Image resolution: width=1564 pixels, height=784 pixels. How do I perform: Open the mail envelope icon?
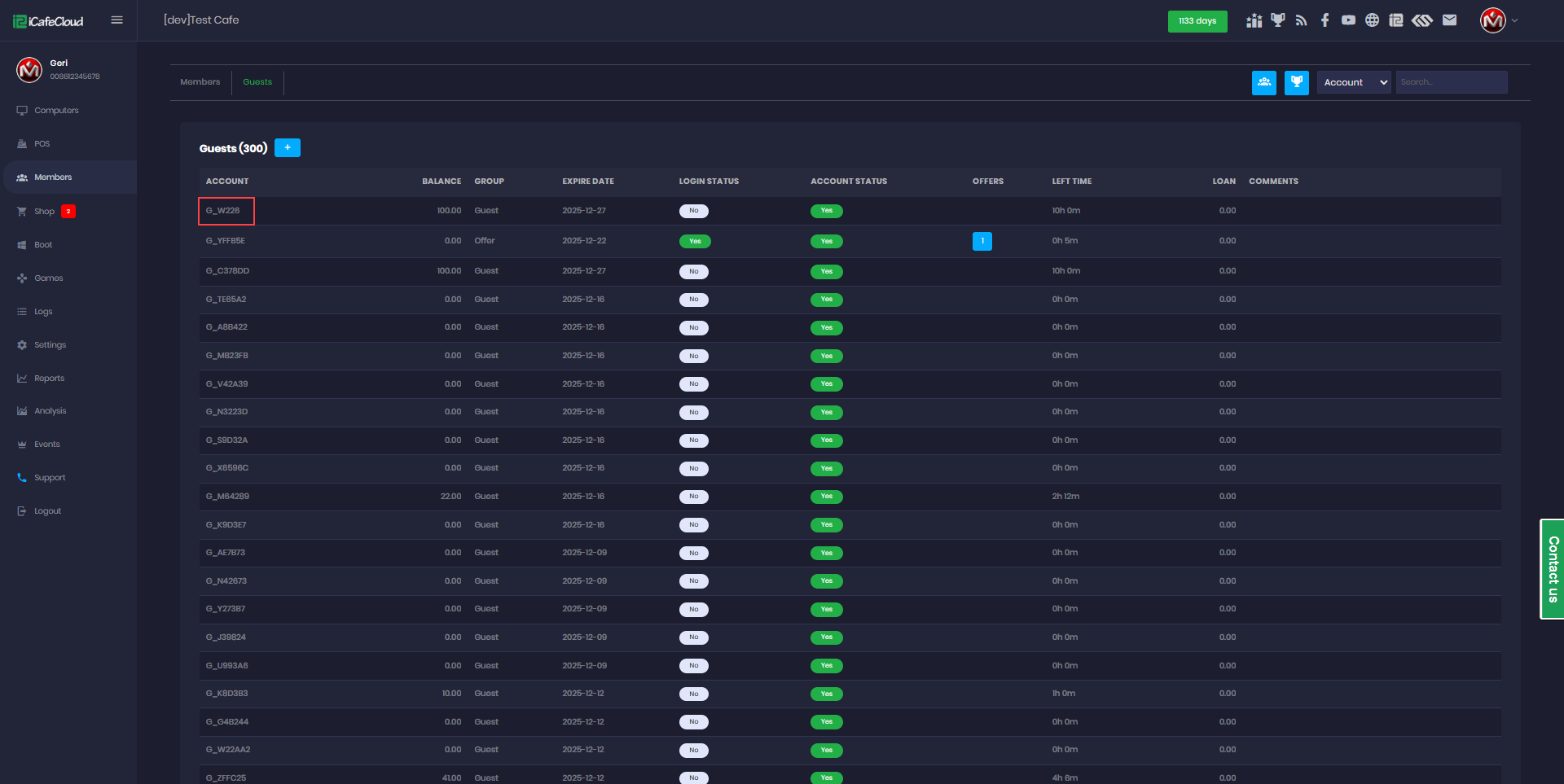[1449, 20]
